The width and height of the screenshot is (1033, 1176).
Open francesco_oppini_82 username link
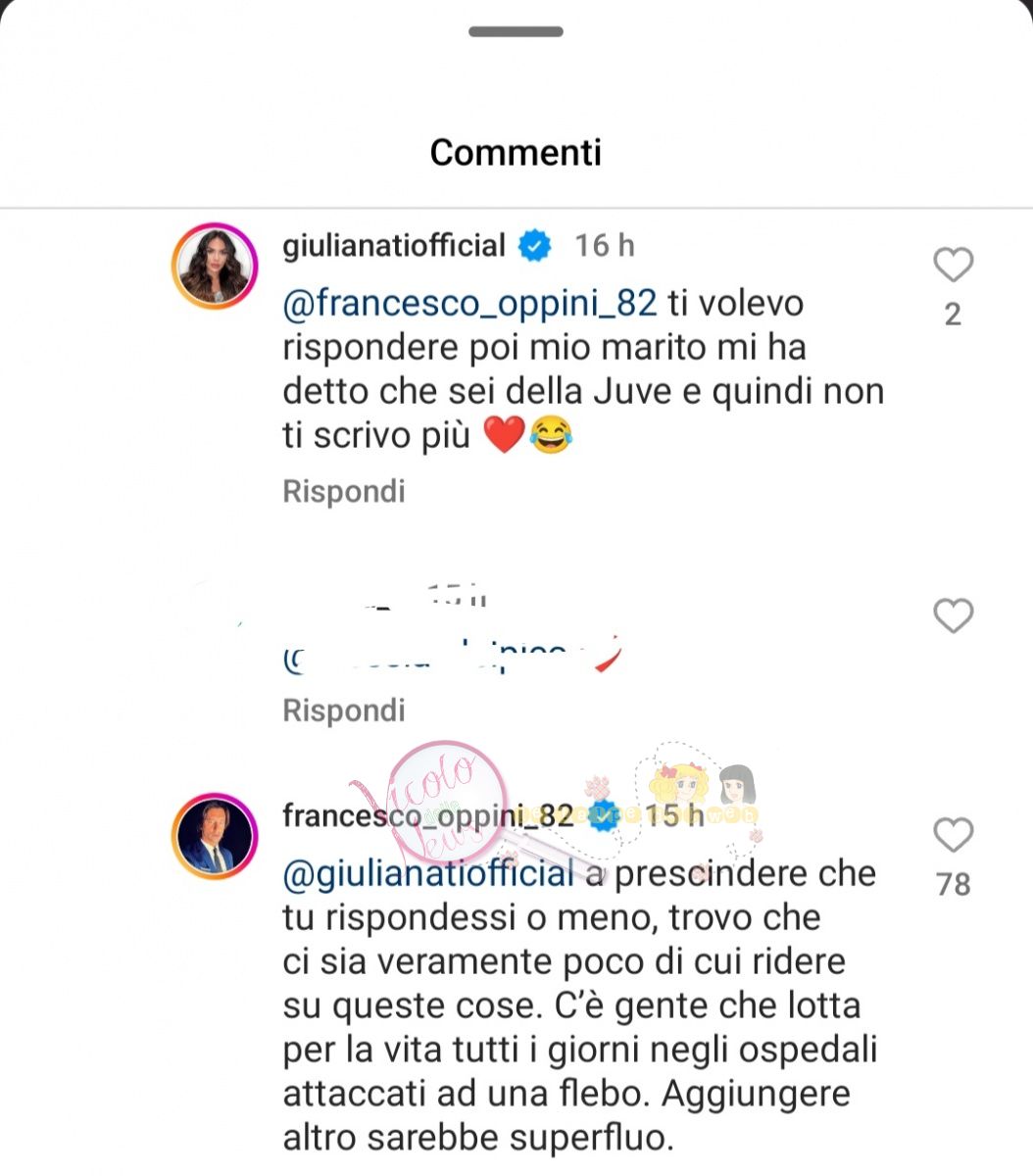428,815
